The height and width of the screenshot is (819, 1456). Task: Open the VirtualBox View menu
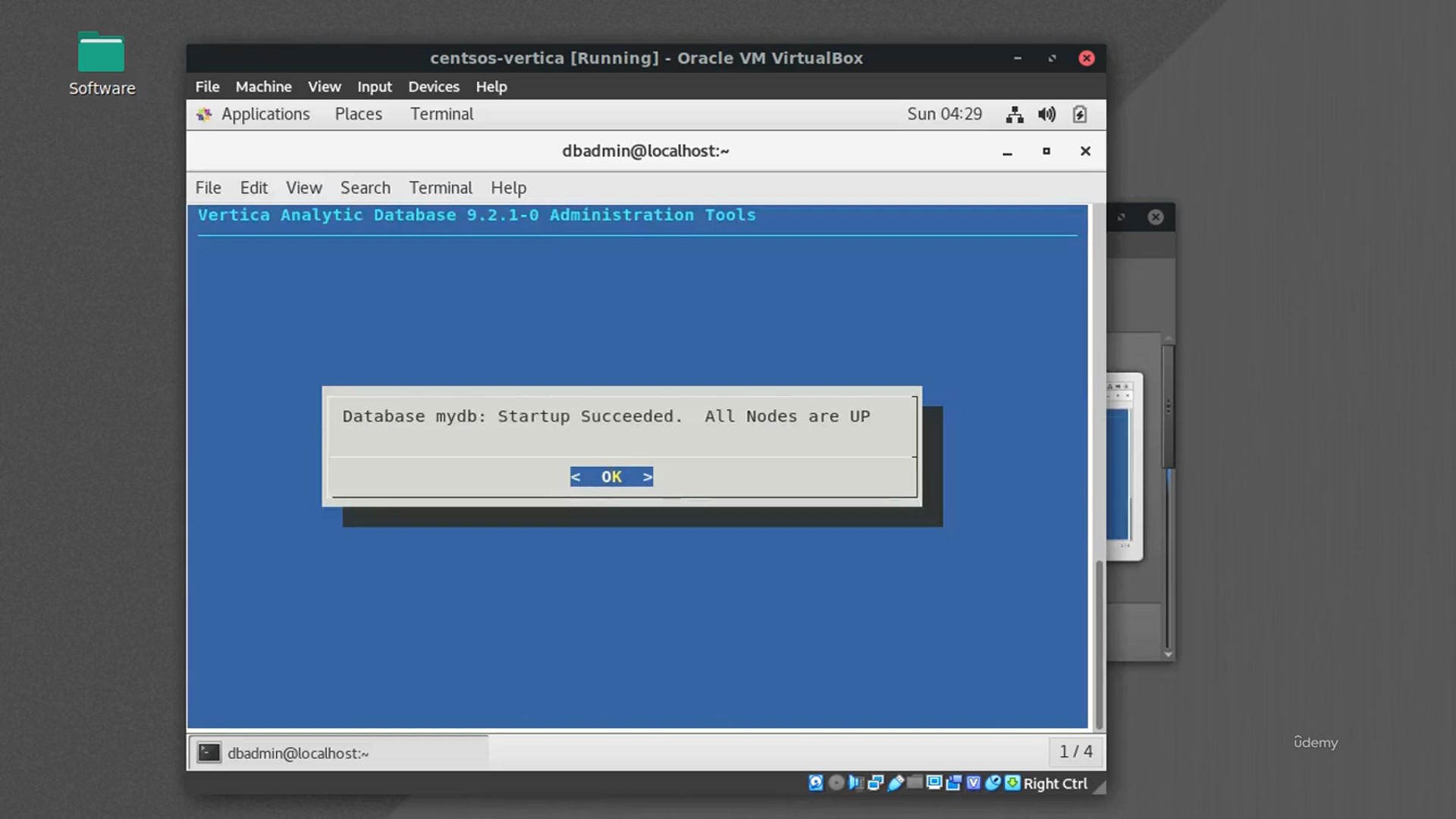325,86
